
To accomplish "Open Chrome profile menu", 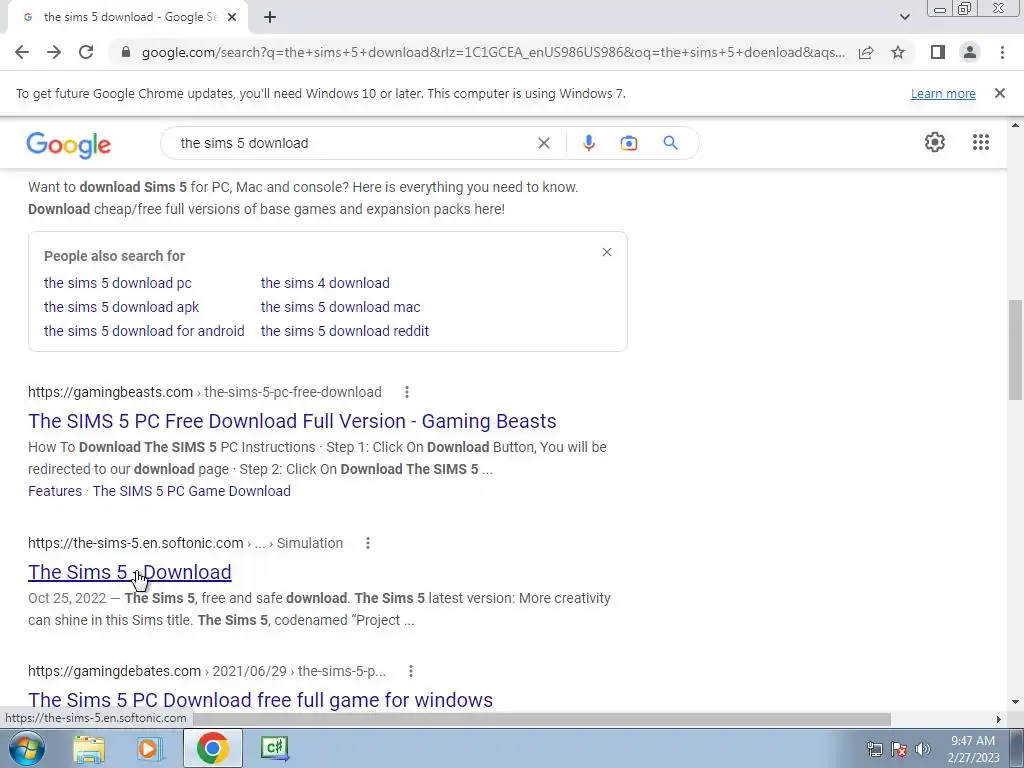I will [x=970, y=52].
